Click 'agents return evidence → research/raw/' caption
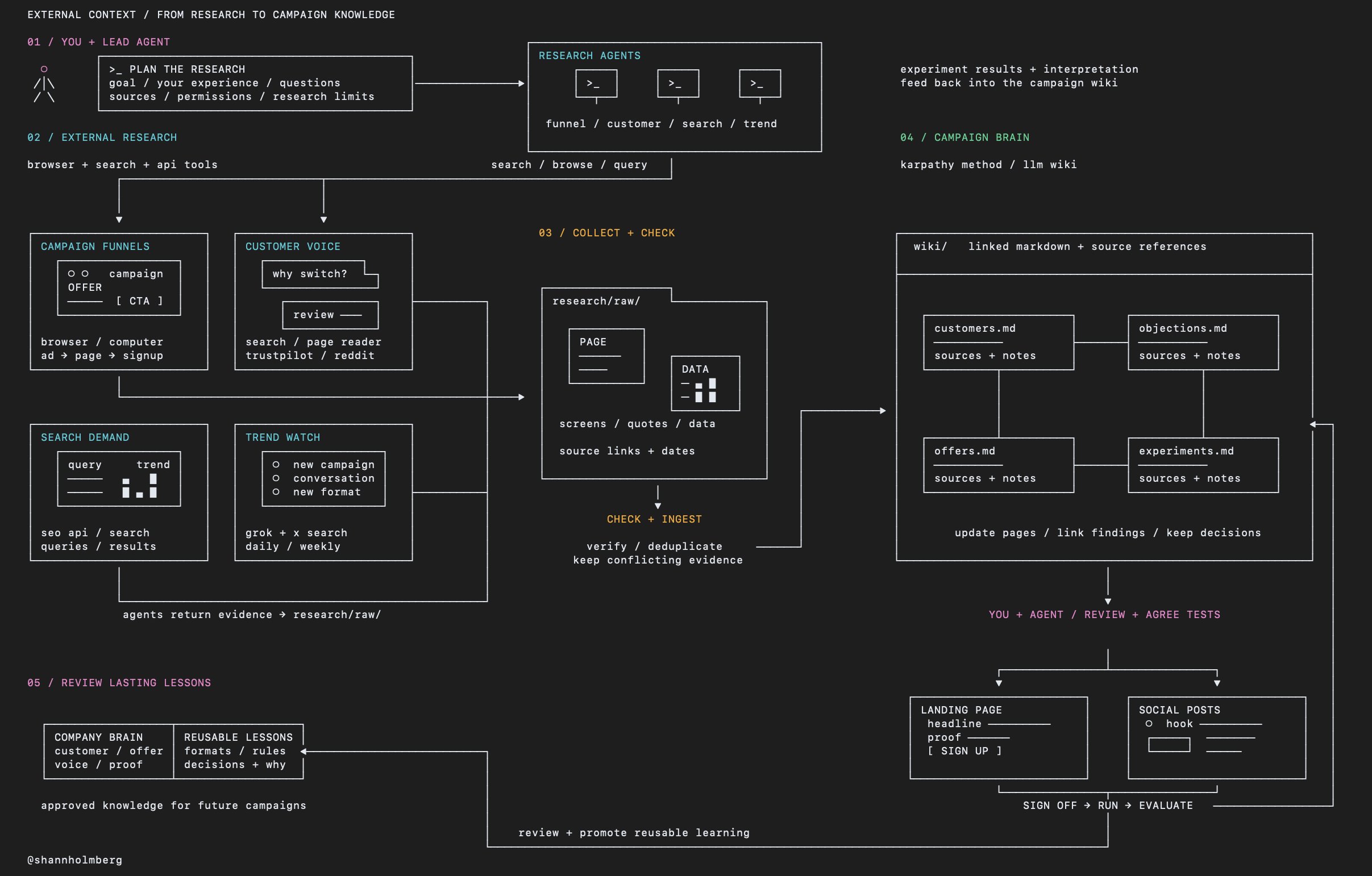Screen dimensions: 1372x876 [x=252, y=615]
